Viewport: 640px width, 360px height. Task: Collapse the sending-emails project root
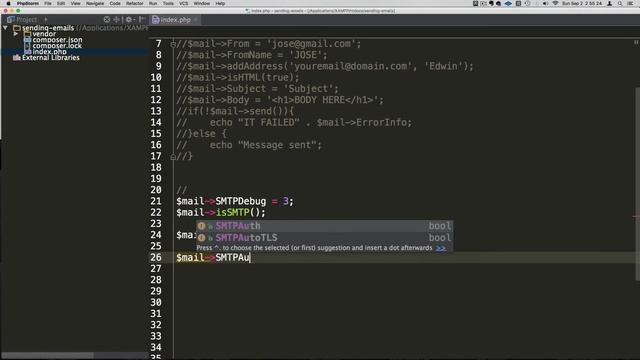click(5, 28)
